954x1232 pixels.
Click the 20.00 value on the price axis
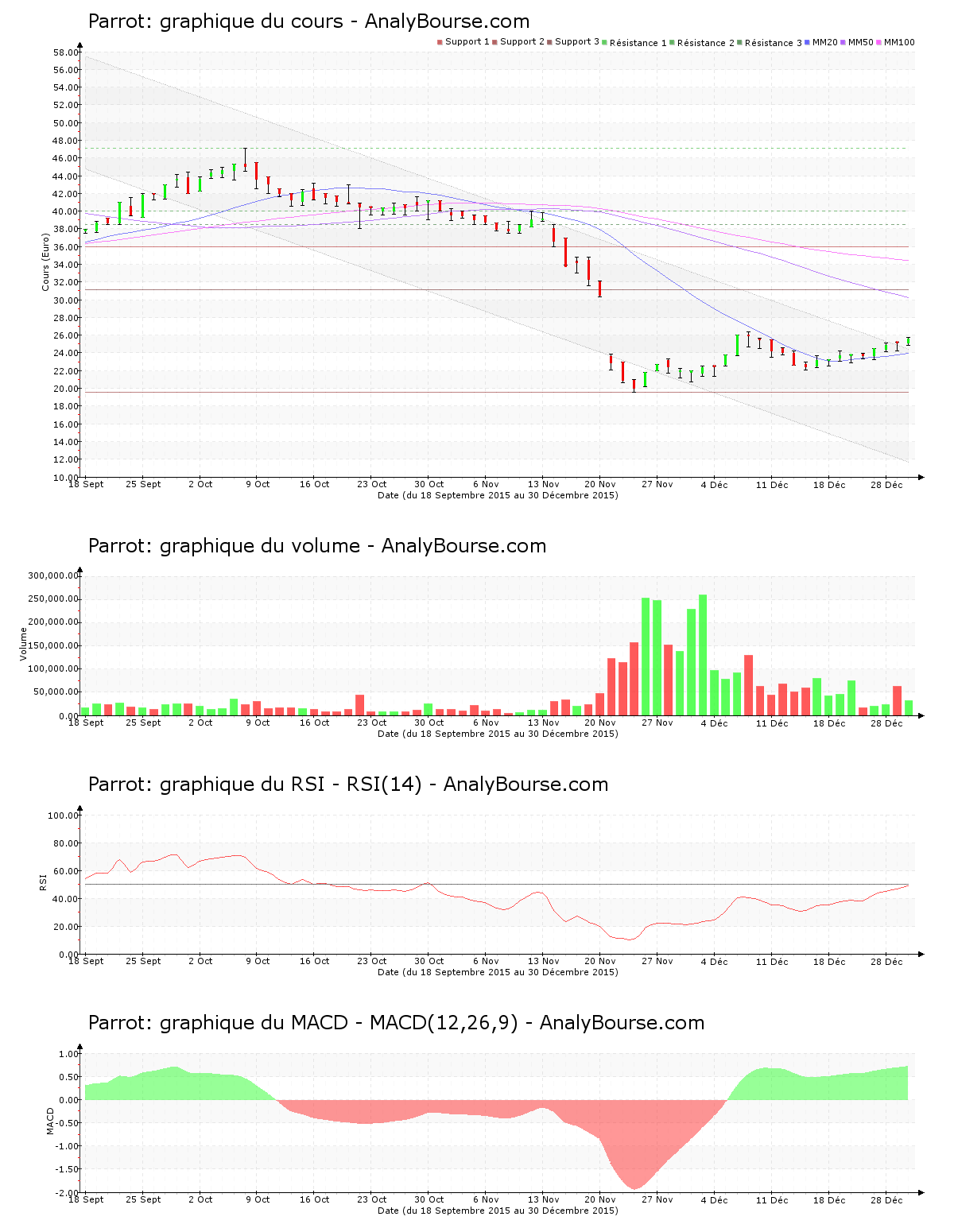(66, 389)
